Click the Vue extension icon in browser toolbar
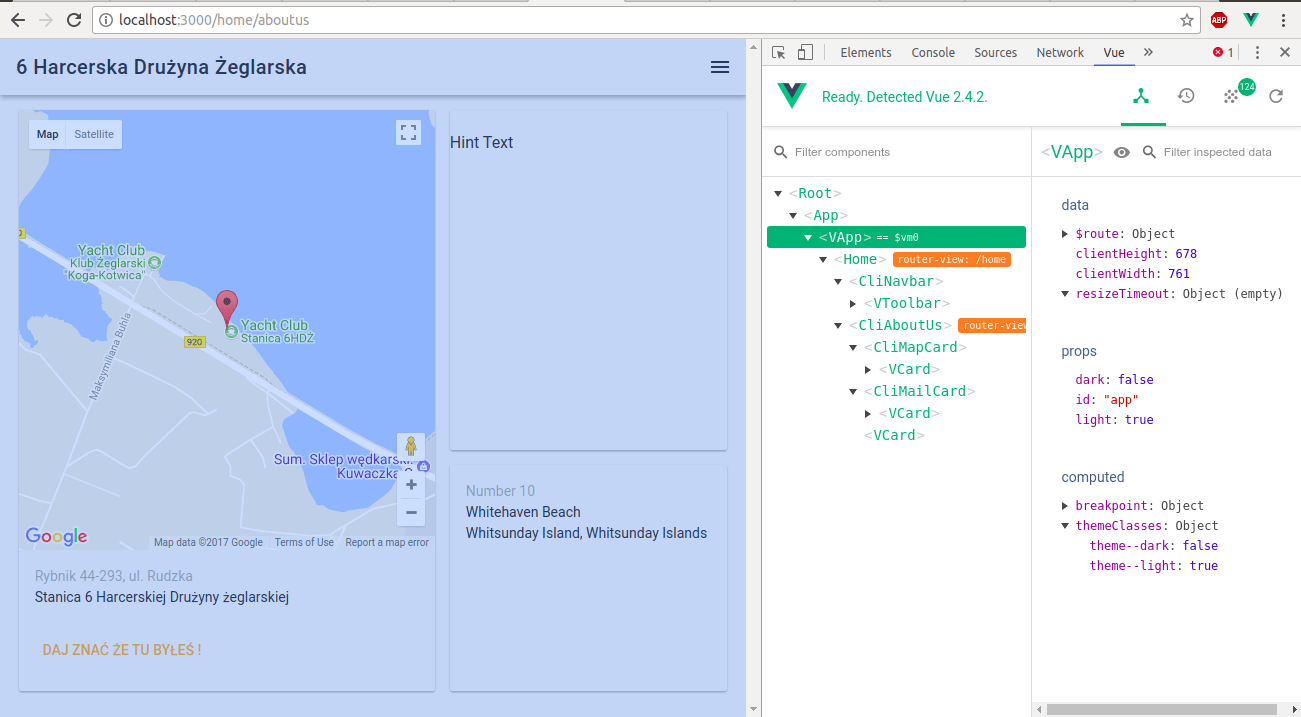1301x717 pixels. [1250, 19]
